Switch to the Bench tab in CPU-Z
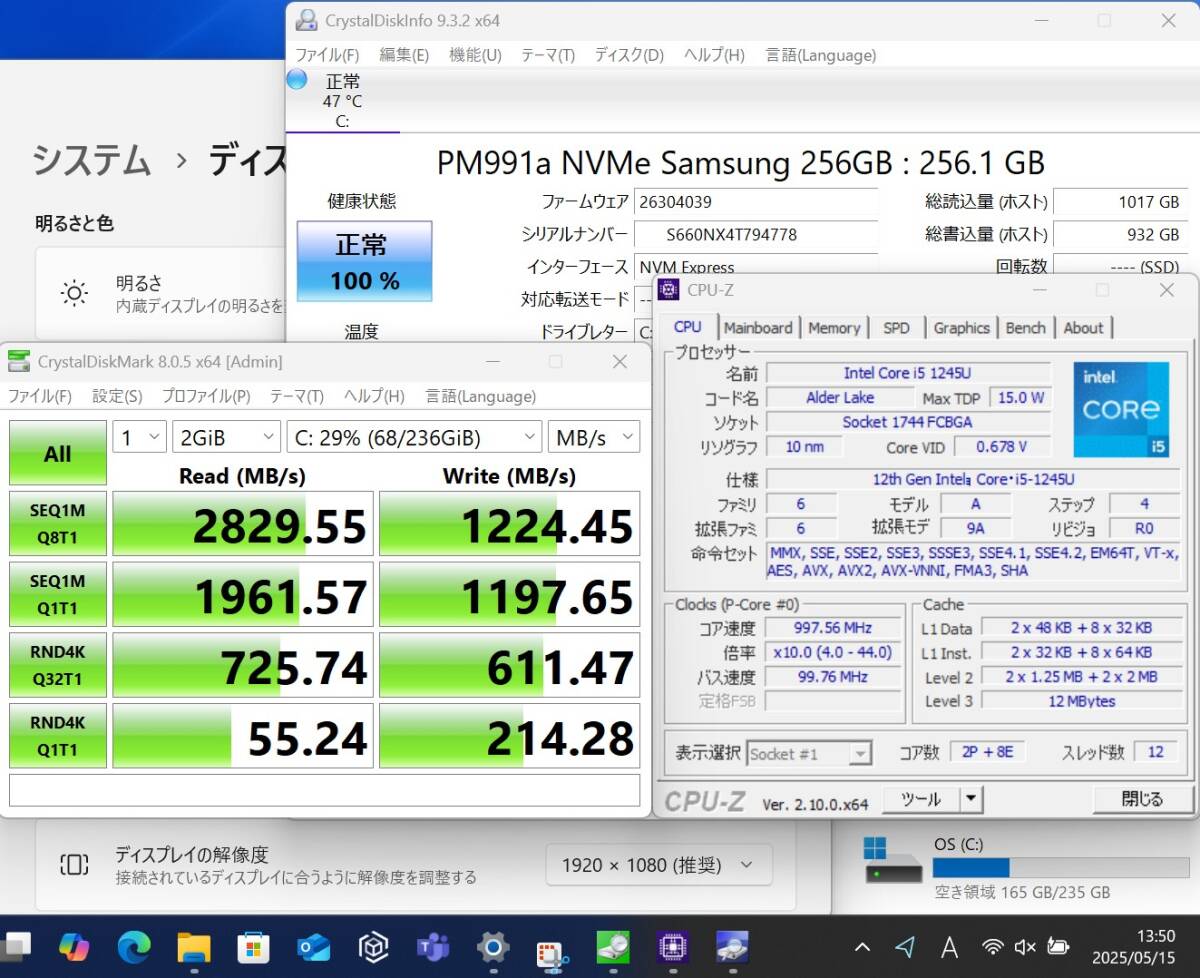 [1026, 328]
